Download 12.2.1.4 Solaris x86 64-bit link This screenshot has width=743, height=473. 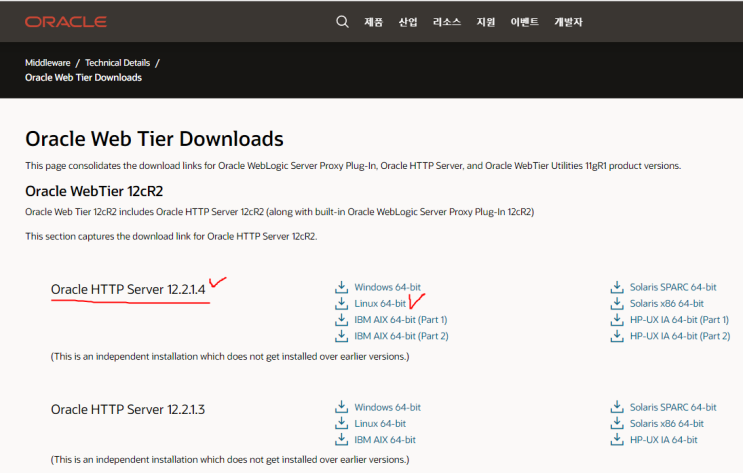pyautogui.click(x=667, y=303)
